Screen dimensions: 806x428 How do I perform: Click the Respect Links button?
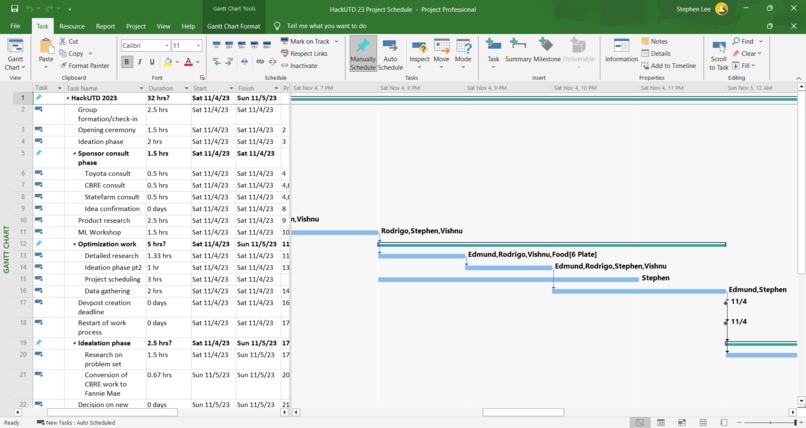point(304,53)
